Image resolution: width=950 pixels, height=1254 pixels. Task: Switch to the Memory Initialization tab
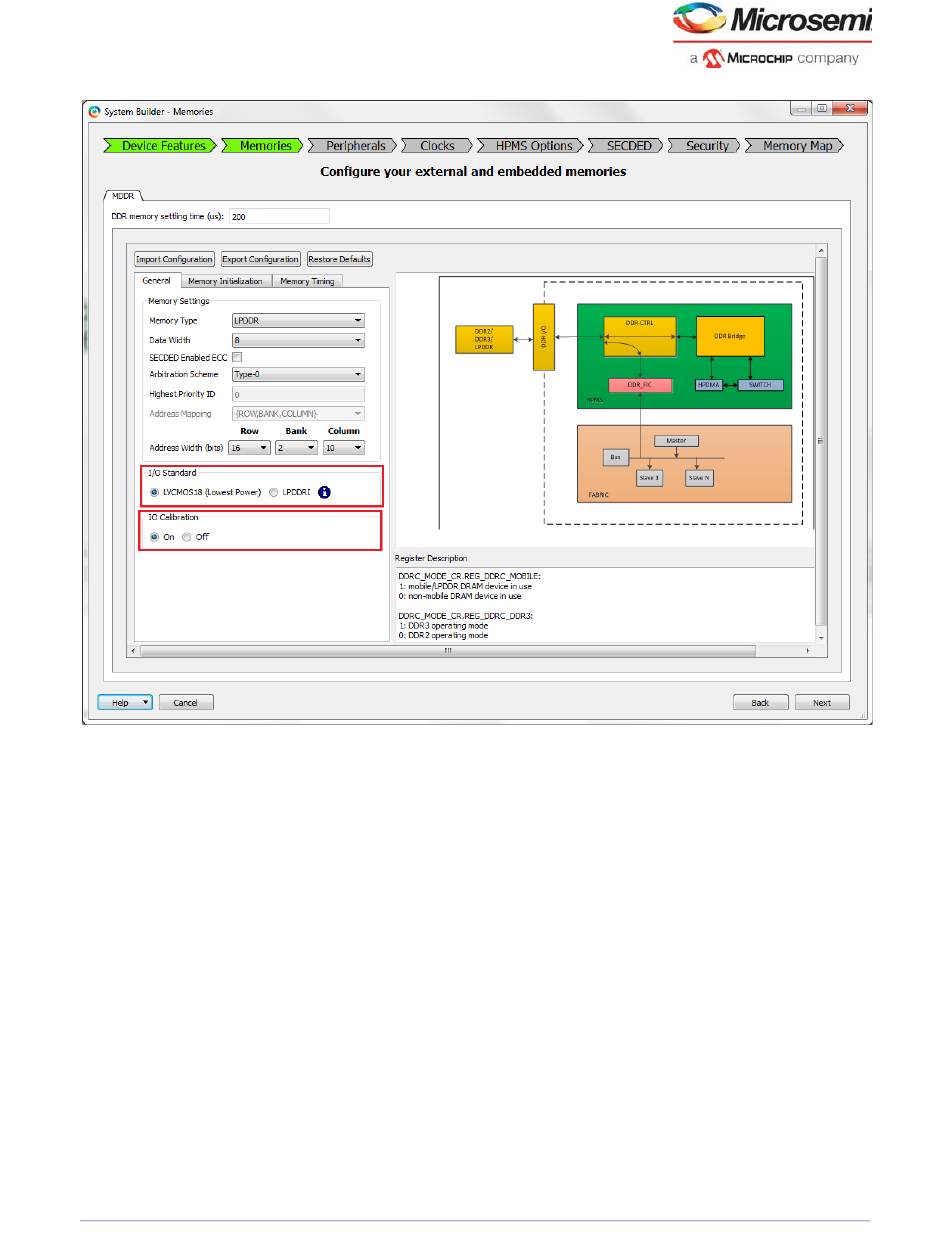(225, 281)
